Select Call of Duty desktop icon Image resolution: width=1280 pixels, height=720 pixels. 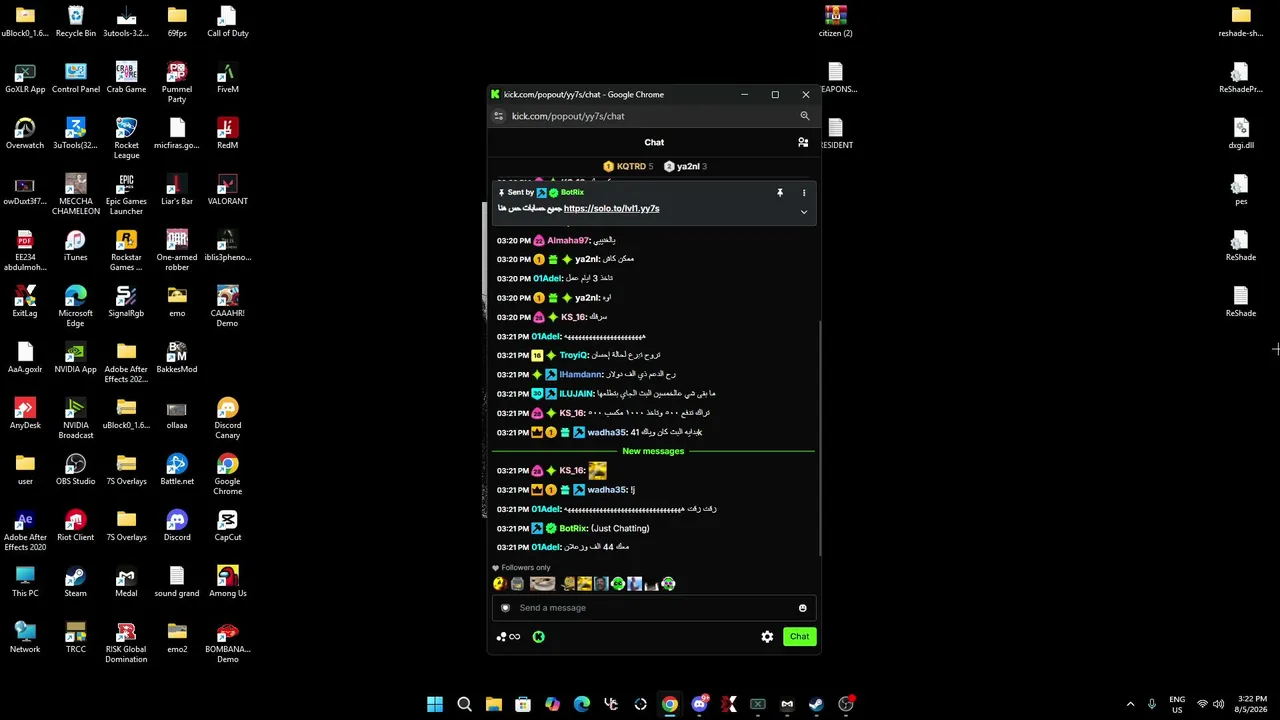228,21
